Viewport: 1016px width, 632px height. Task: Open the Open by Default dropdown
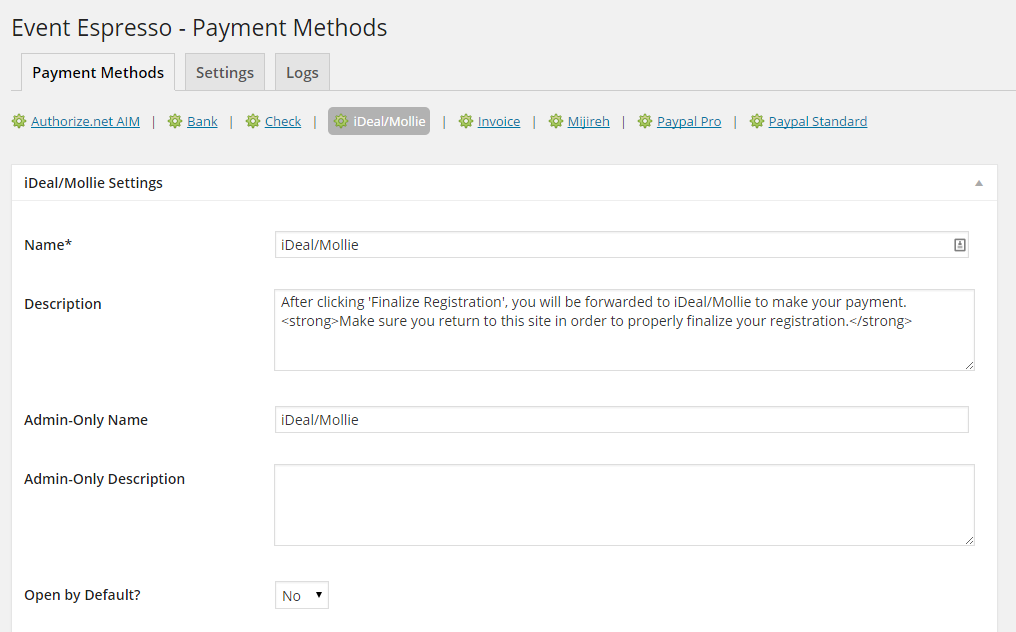point(302,595)
